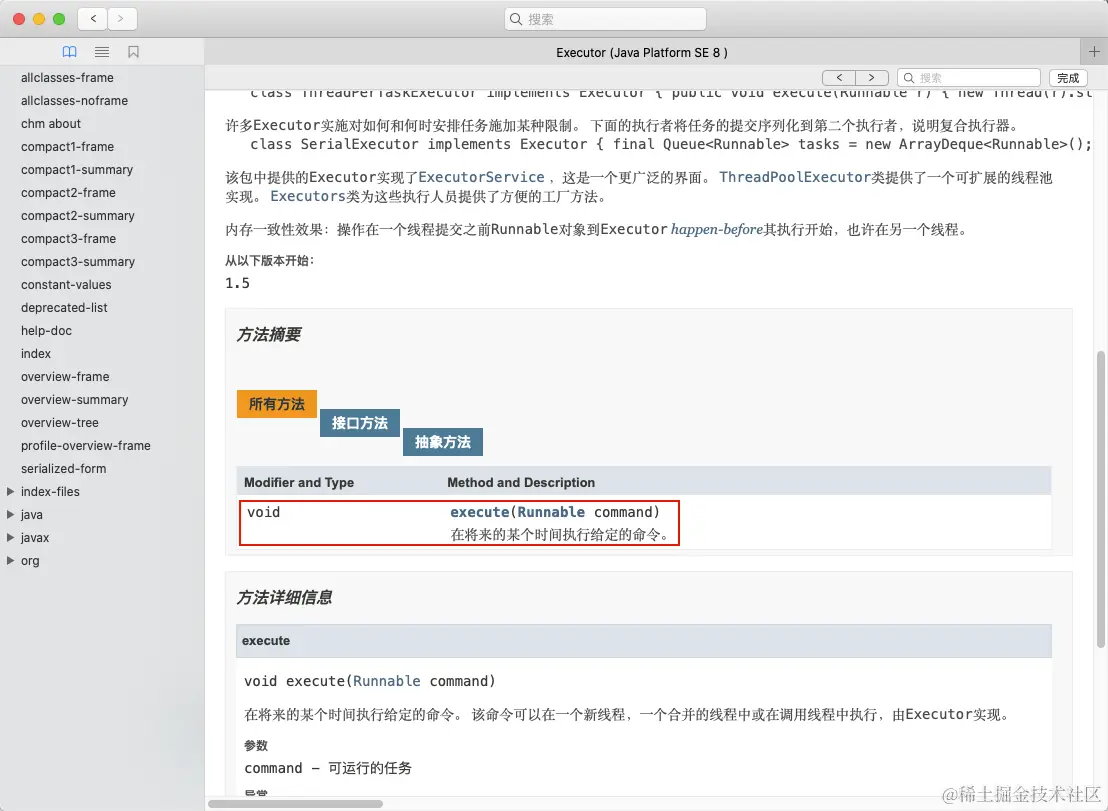1108x811 pixels.
Task: Select overview-tree in the sidebar
Action: (59, 422)
